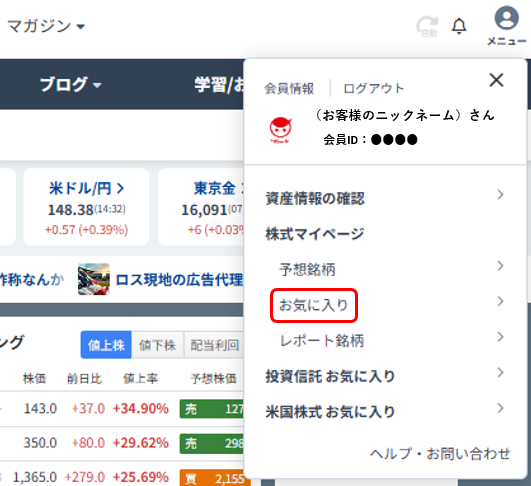Open the user menu avatar icon

coord(507,18)
